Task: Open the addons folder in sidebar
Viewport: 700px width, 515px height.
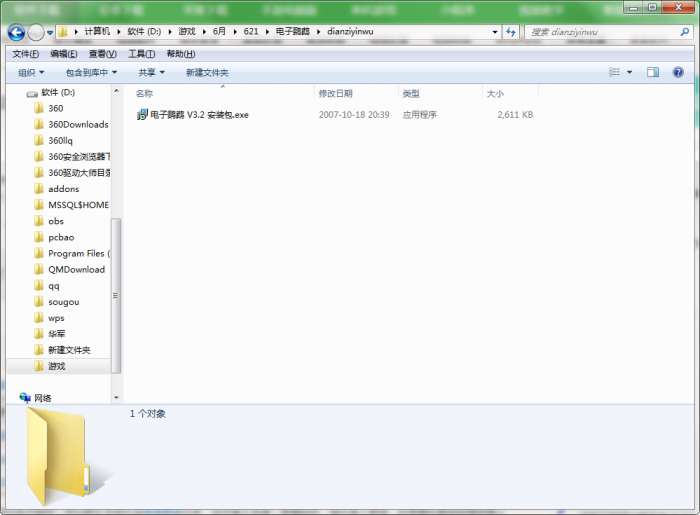Action: 63,189
